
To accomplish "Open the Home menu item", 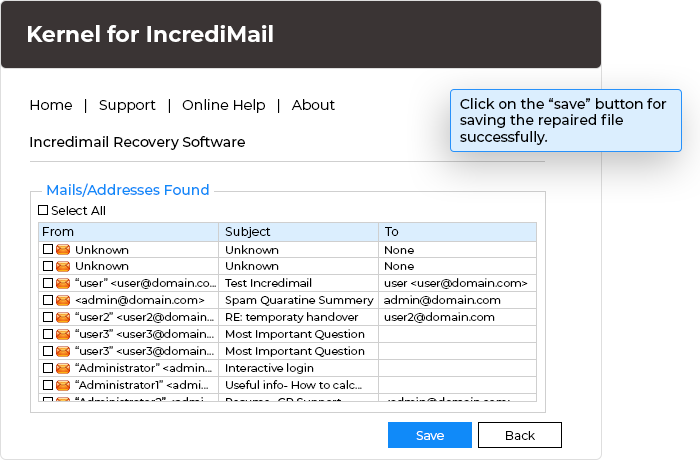I will [x=51, y=105].
